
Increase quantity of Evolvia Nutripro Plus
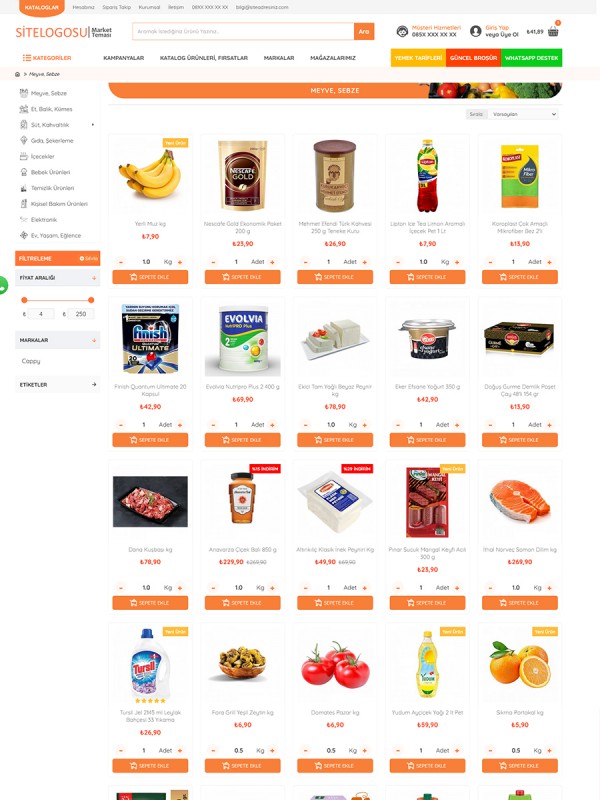272,424
